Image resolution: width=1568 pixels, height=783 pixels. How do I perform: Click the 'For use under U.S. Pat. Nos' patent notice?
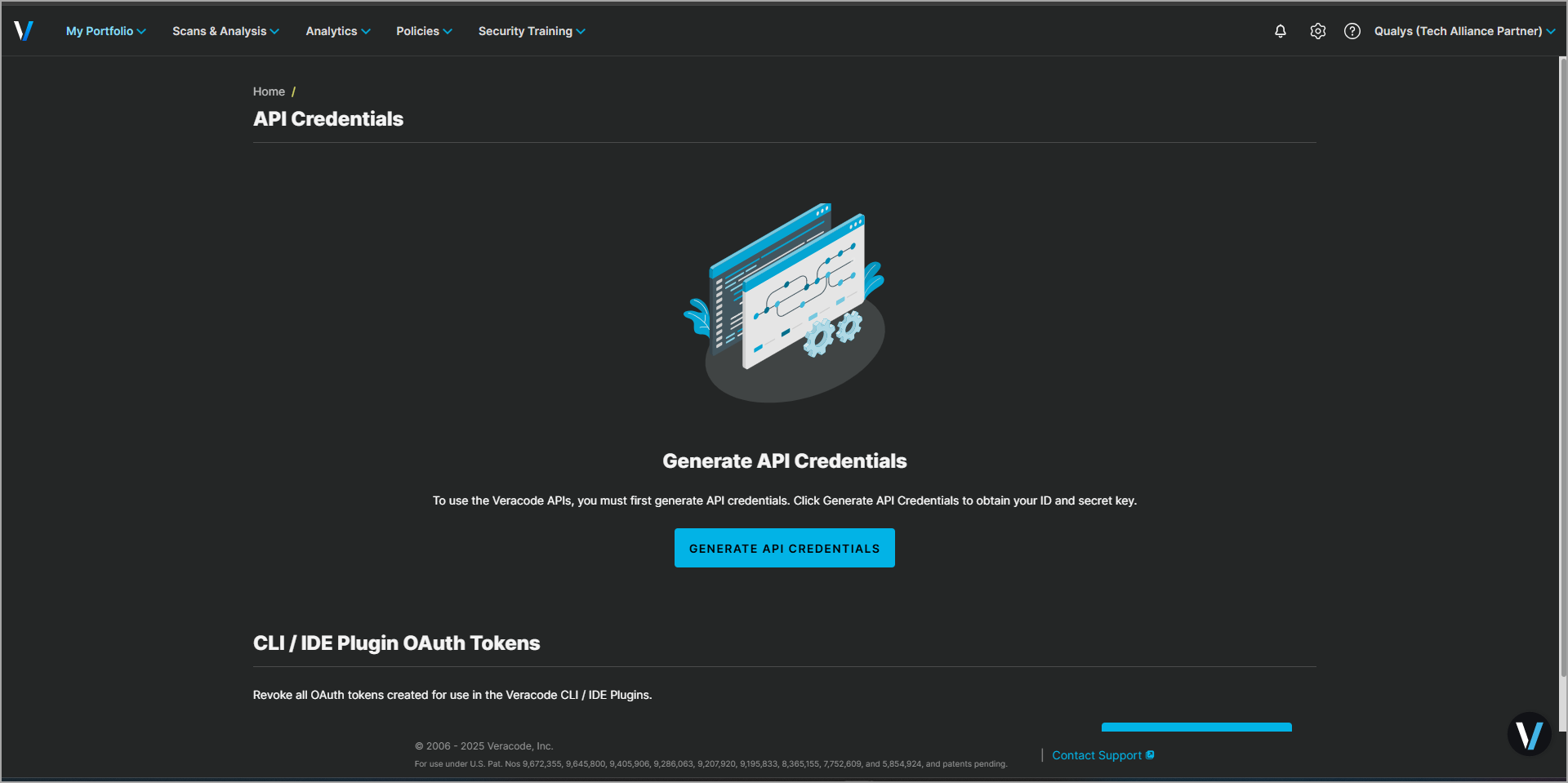click(710, 764)
